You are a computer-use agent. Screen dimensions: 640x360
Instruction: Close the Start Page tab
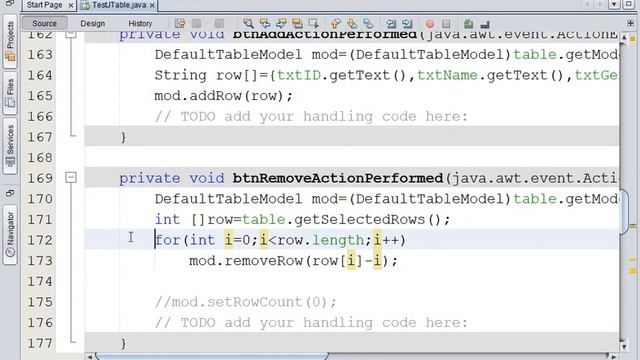(x=71, y=5)
